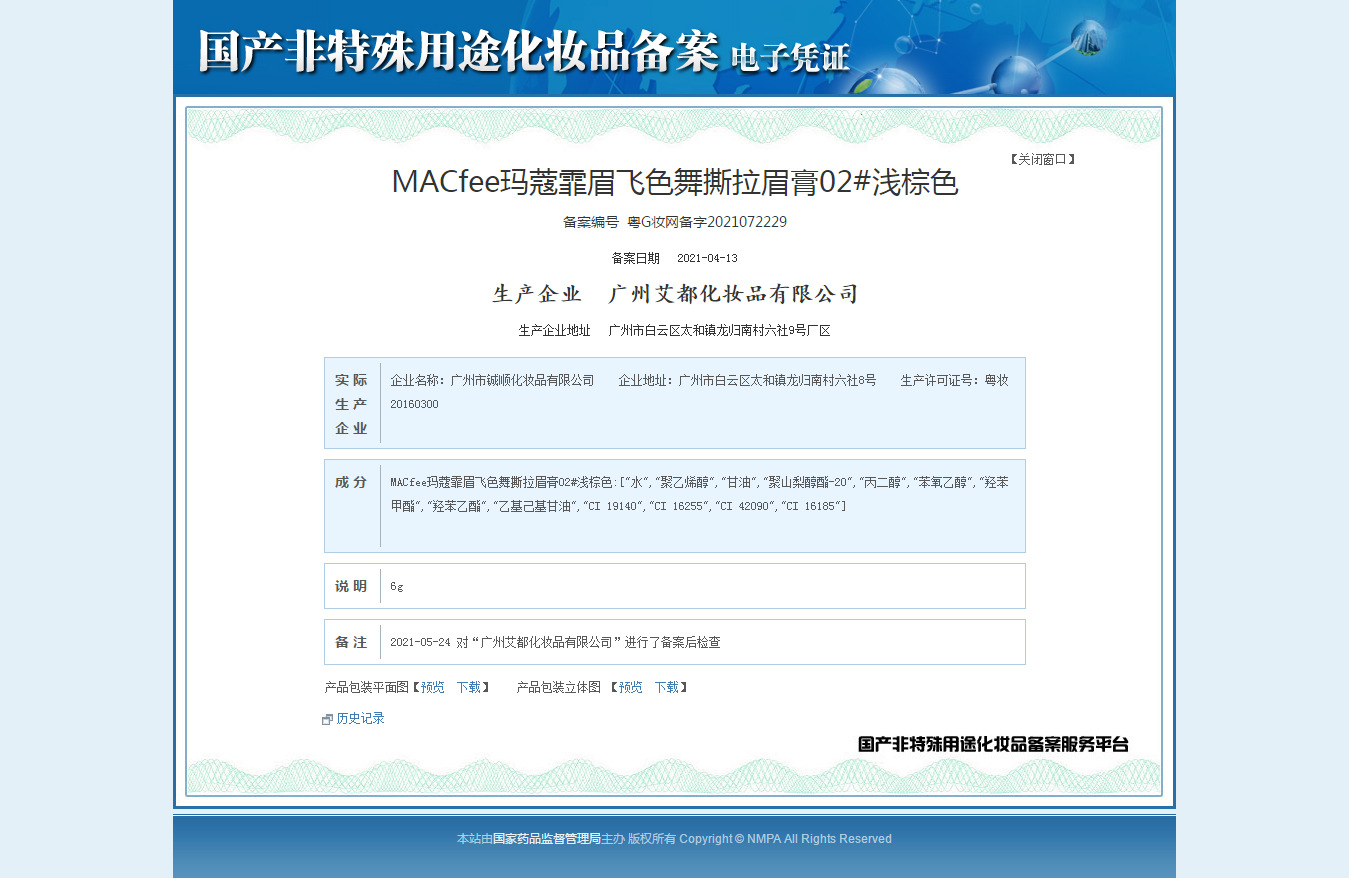
Task: Select the product title MACfee玛蔻霏眉飞色舞撕拉眉膏02#浅棕色
Action: pyautogui.click(x=675, y=183)
